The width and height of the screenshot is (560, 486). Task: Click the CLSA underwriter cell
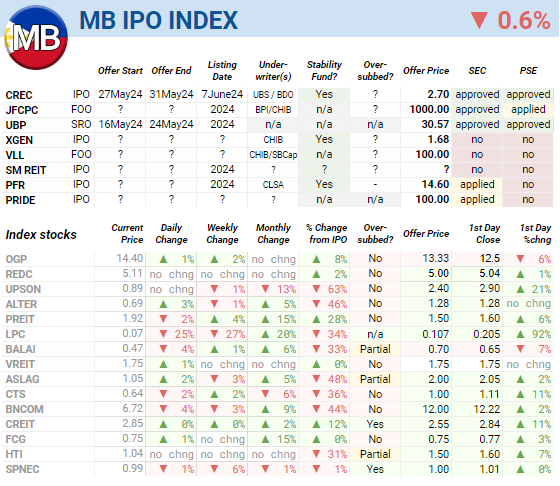[273, 185]
